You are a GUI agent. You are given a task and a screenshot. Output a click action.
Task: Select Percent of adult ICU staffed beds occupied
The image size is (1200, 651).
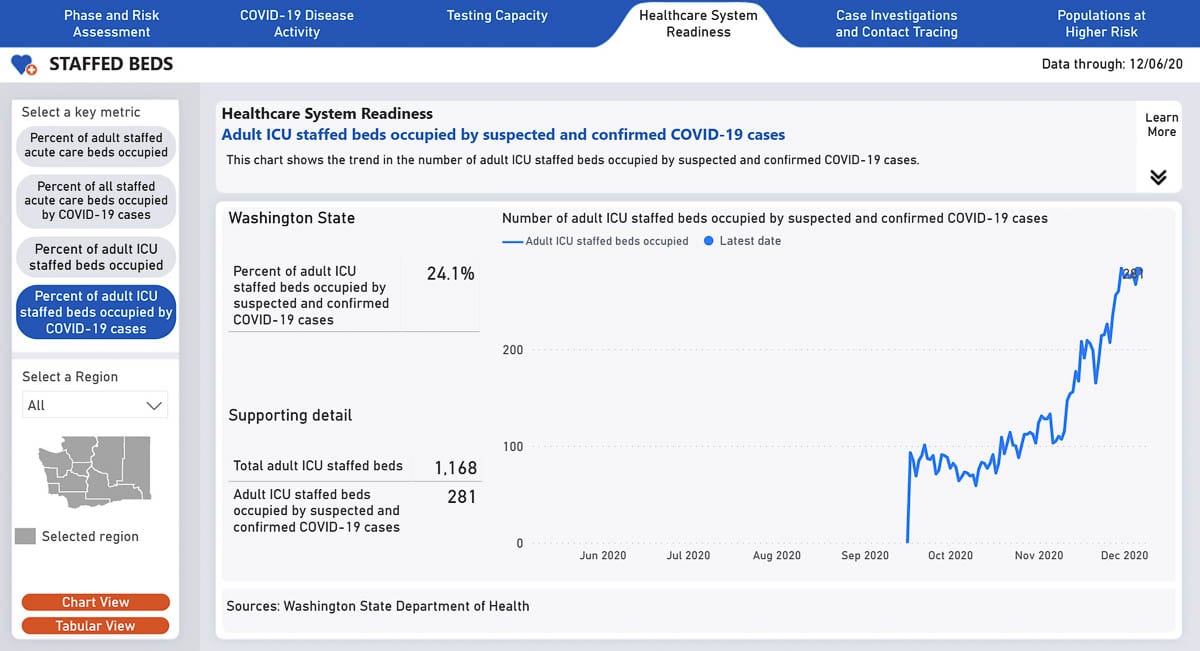(x=96, y=257)
